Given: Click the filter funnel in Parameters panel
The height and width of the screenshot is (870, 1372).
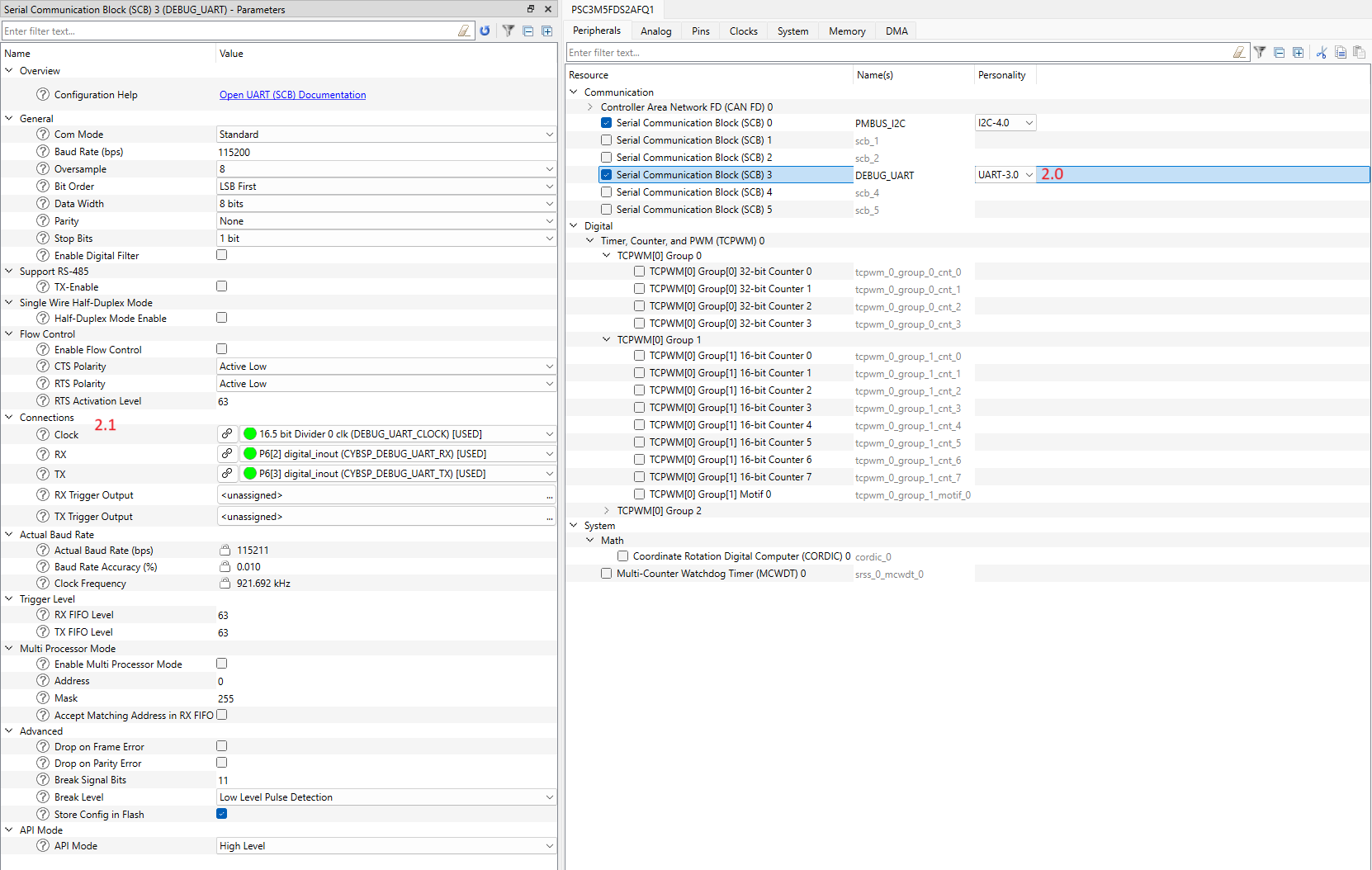Looking at the screenshot, I should point(509,31).
